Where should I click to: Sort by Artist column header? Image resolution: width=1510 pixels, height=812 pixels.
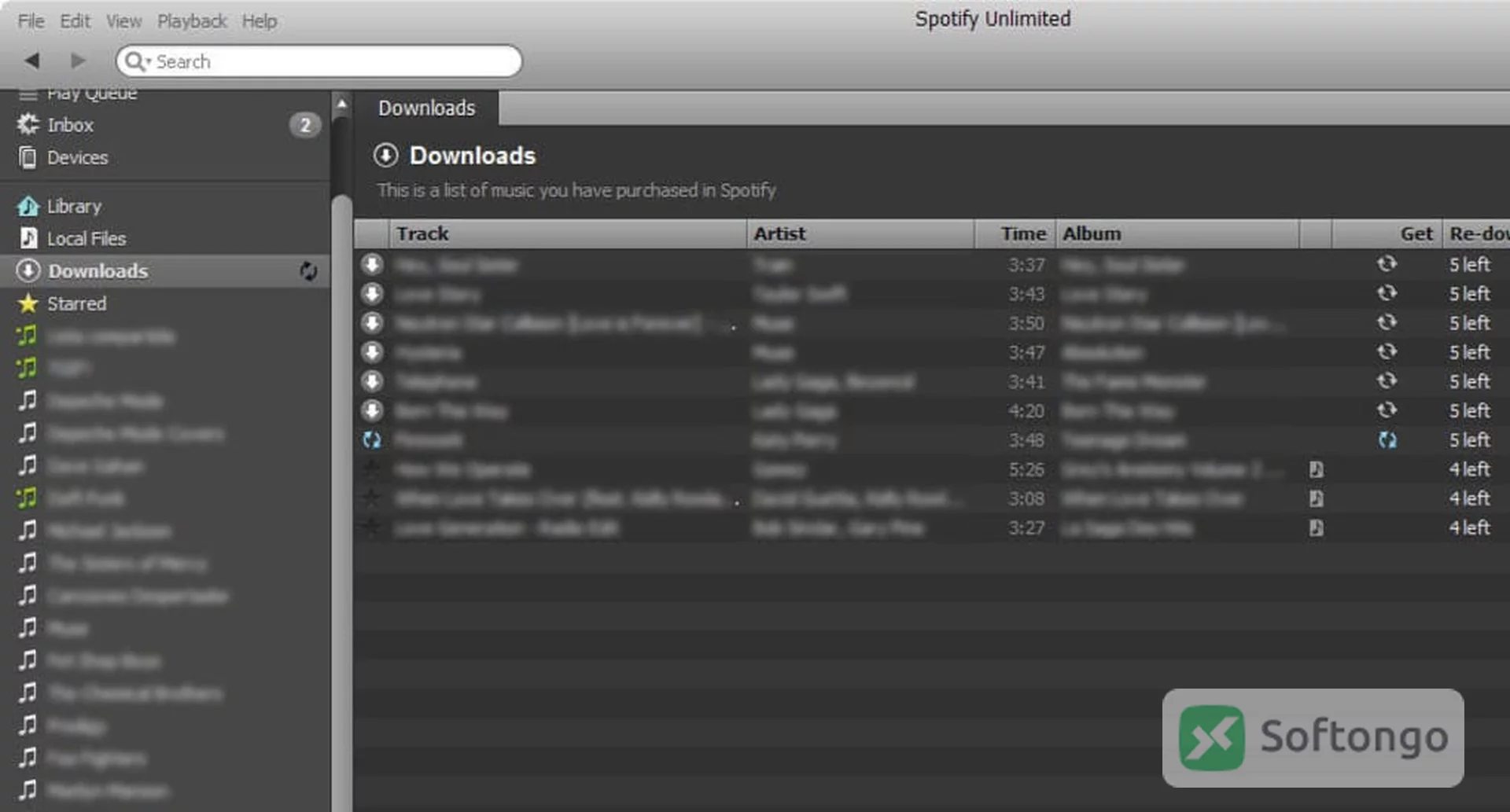[x=860, y=234]
